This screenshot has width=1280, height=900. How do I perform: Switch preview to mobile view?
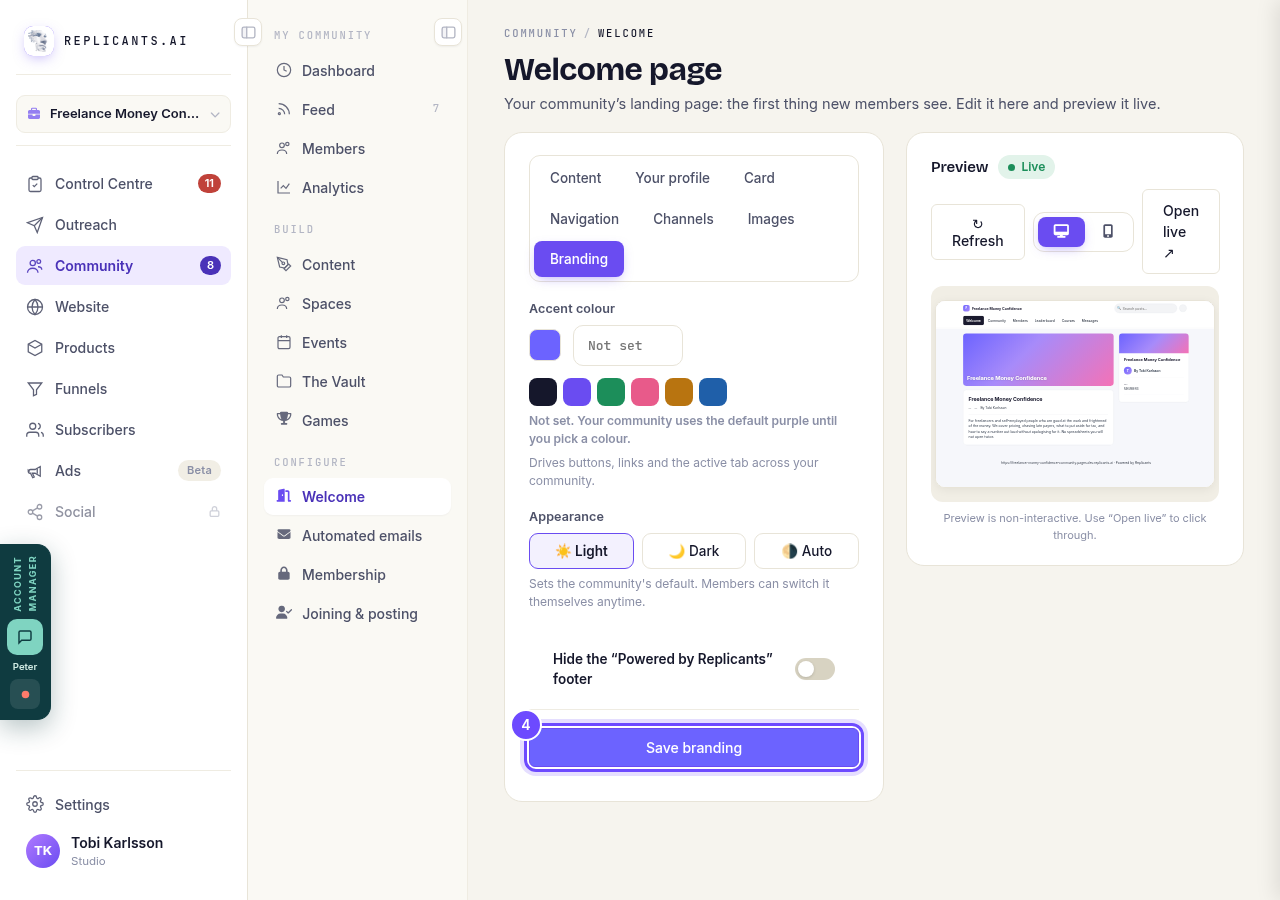coord(1108,232)
